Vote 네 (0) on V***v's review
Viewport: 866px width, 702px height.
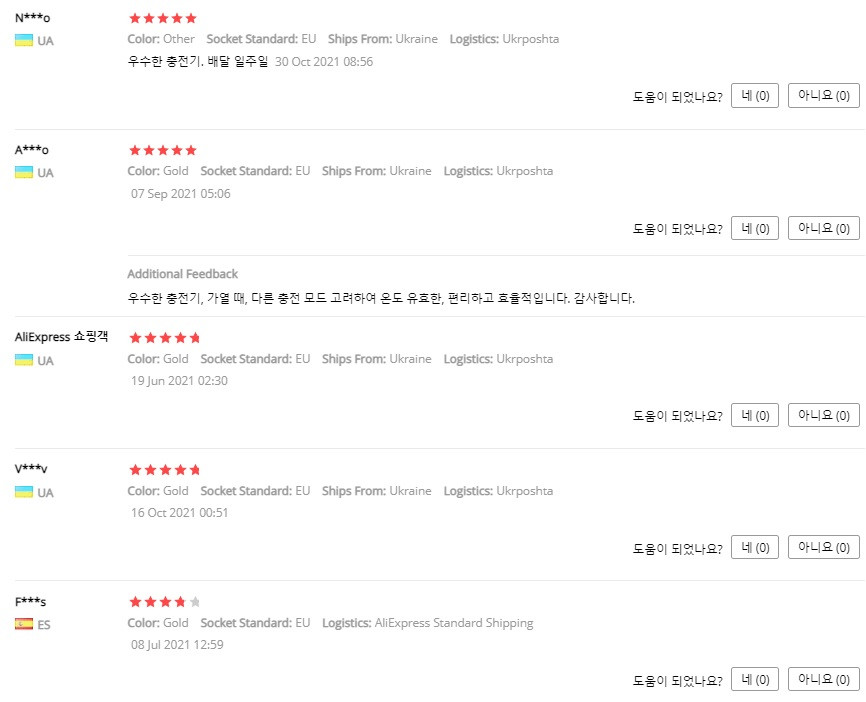pos(754,547)
